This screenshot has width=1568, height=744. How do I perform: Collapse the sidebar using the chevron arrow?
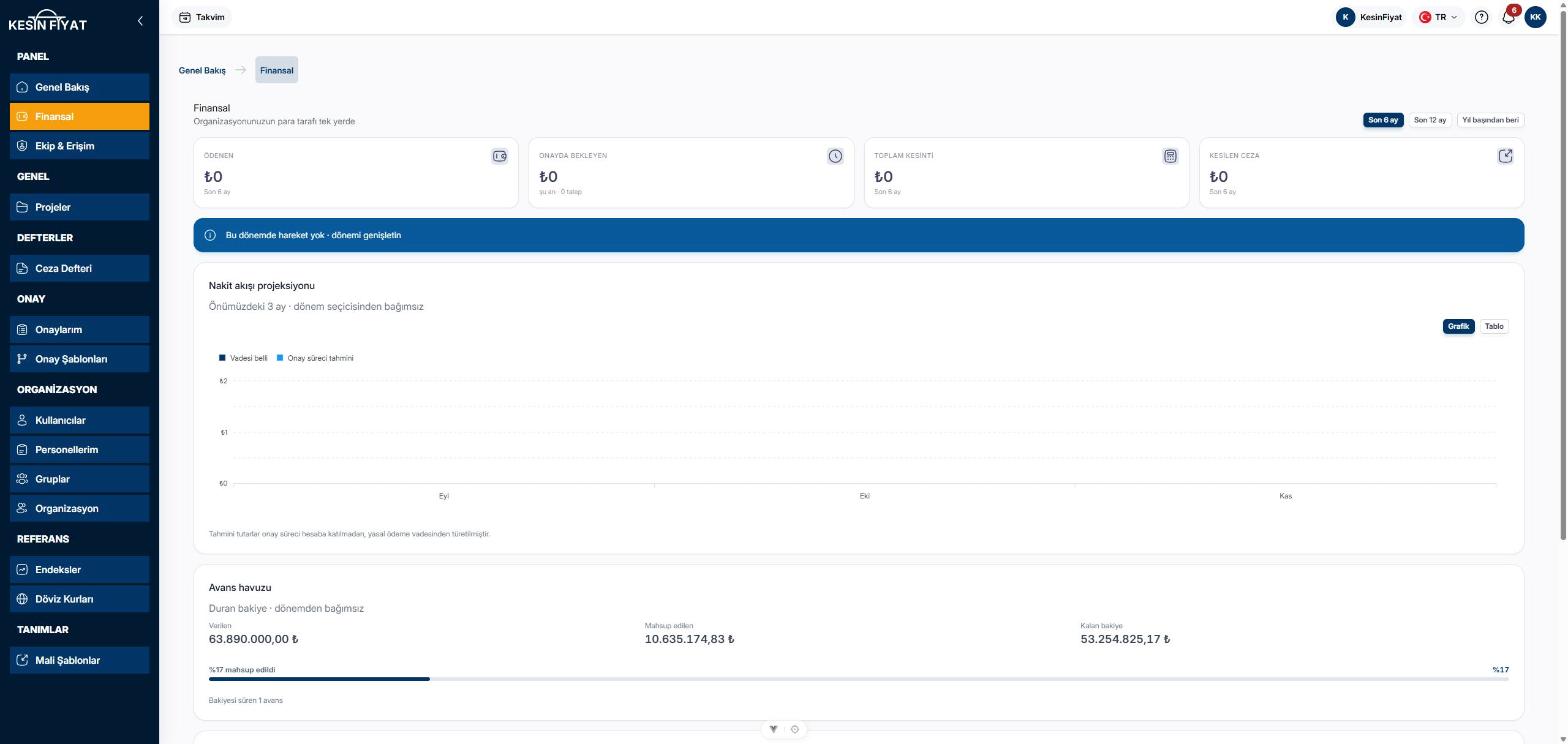[x=140, y=20]
